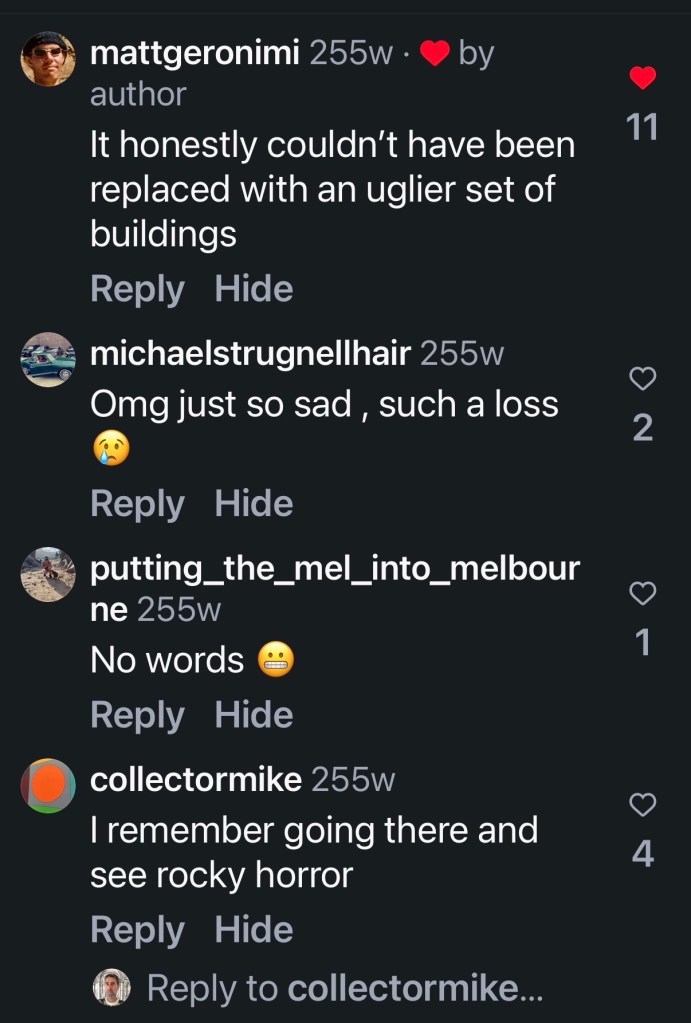The height and width of the screenshot is (1023, 691).
Task: Hide the 'No words' comment
Action: (x=254, y=715)
